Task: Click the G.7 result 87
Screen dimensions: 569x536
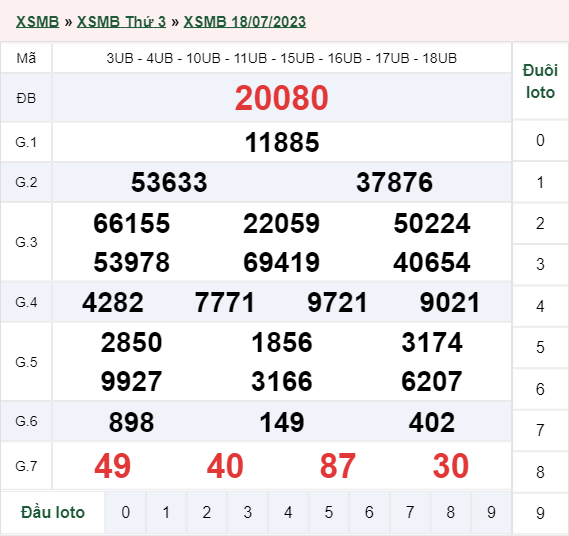Action: pyautogui.click(x=338, y=466)
